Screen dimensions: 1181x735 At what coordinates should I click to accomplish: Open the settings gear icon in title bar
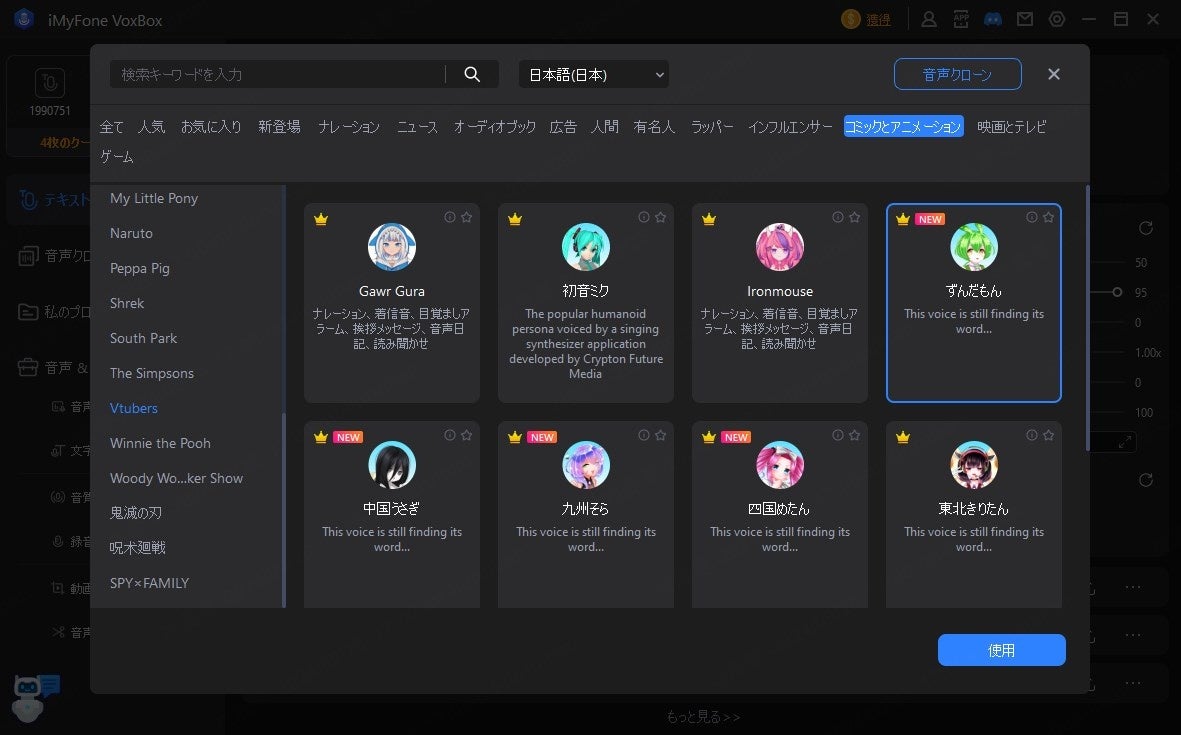(1057, 20)
